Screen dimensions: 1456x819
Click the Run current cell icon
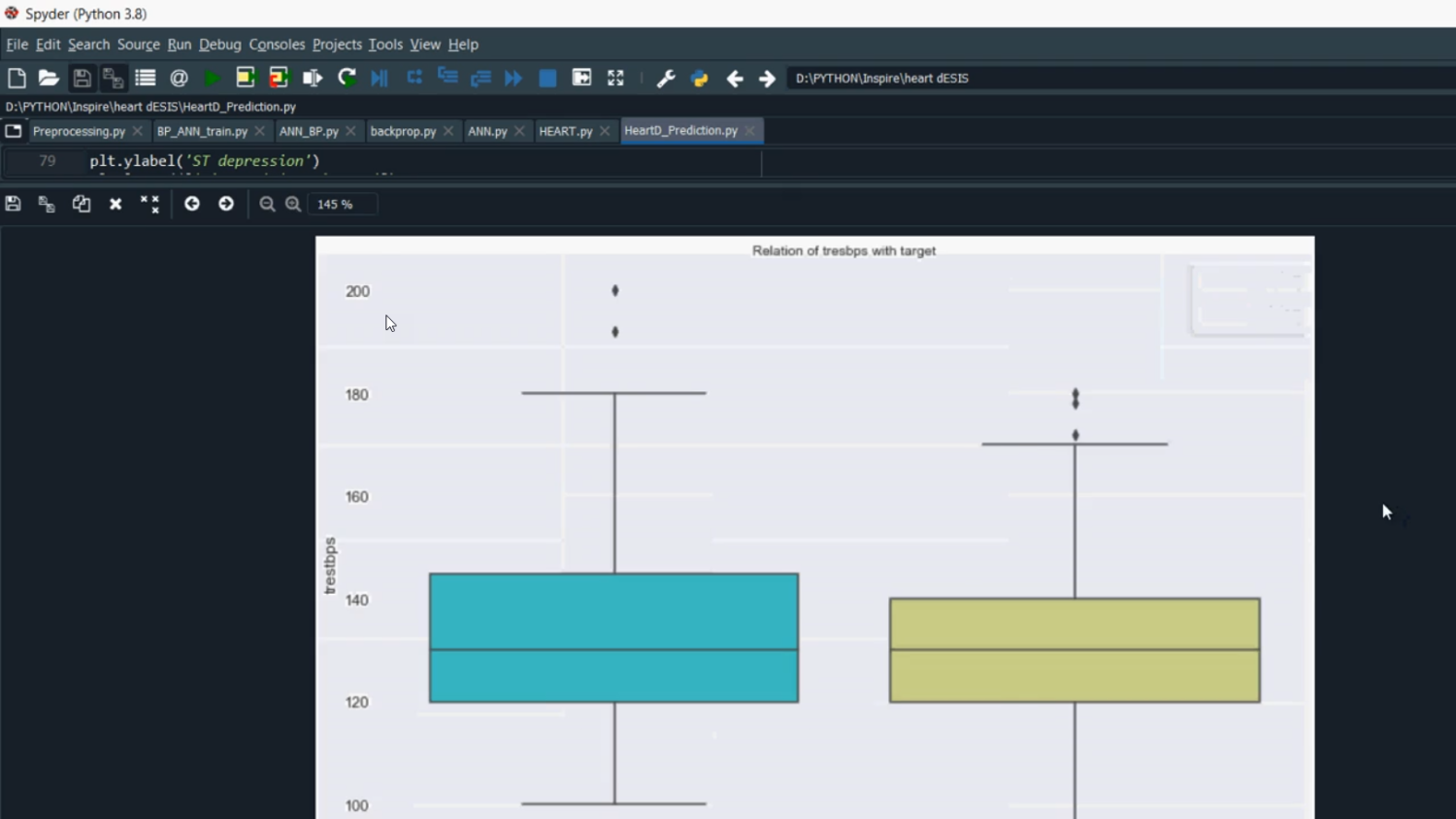(246, 79)
